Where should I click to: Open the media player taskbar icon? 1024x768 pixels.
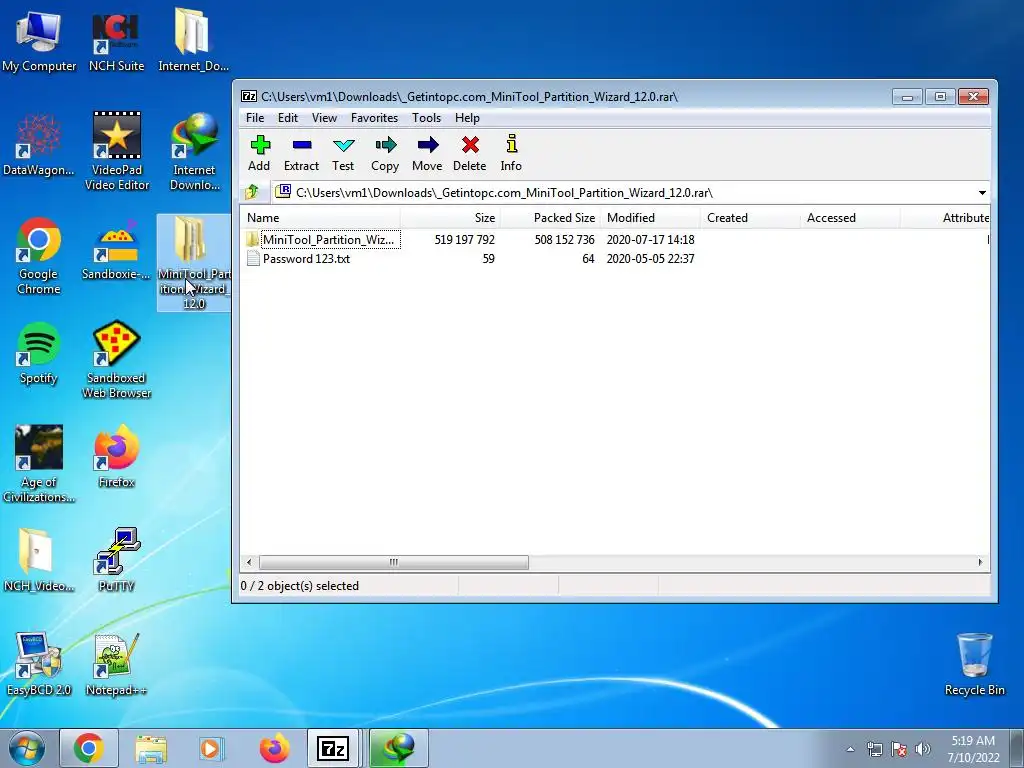[x=211, y=748]
